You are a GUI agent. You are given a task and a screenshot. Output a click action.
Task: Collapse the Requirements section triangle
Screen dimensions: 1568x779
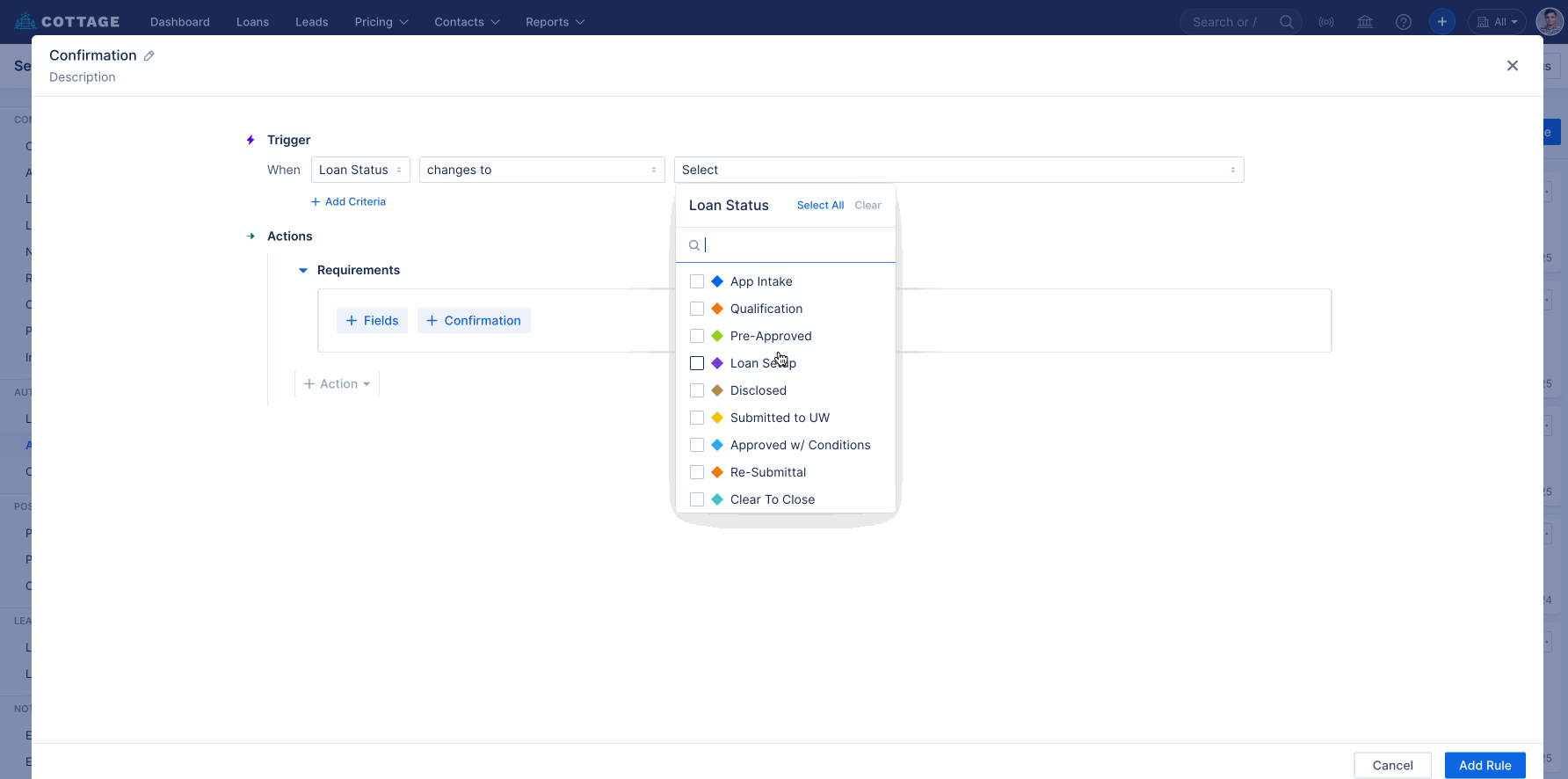click(x=303, y=271)
